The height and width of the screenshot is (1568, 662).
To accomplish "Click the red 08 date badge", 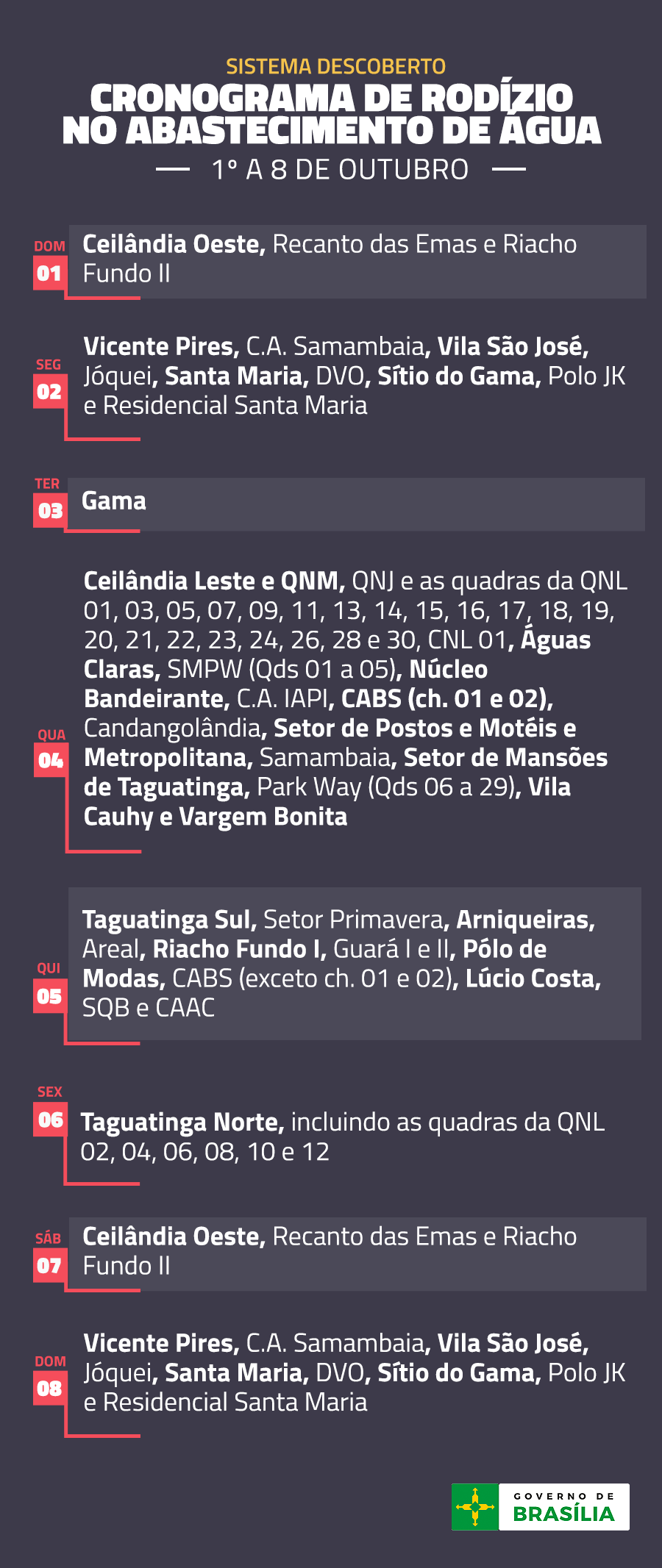I will 49,1389.
